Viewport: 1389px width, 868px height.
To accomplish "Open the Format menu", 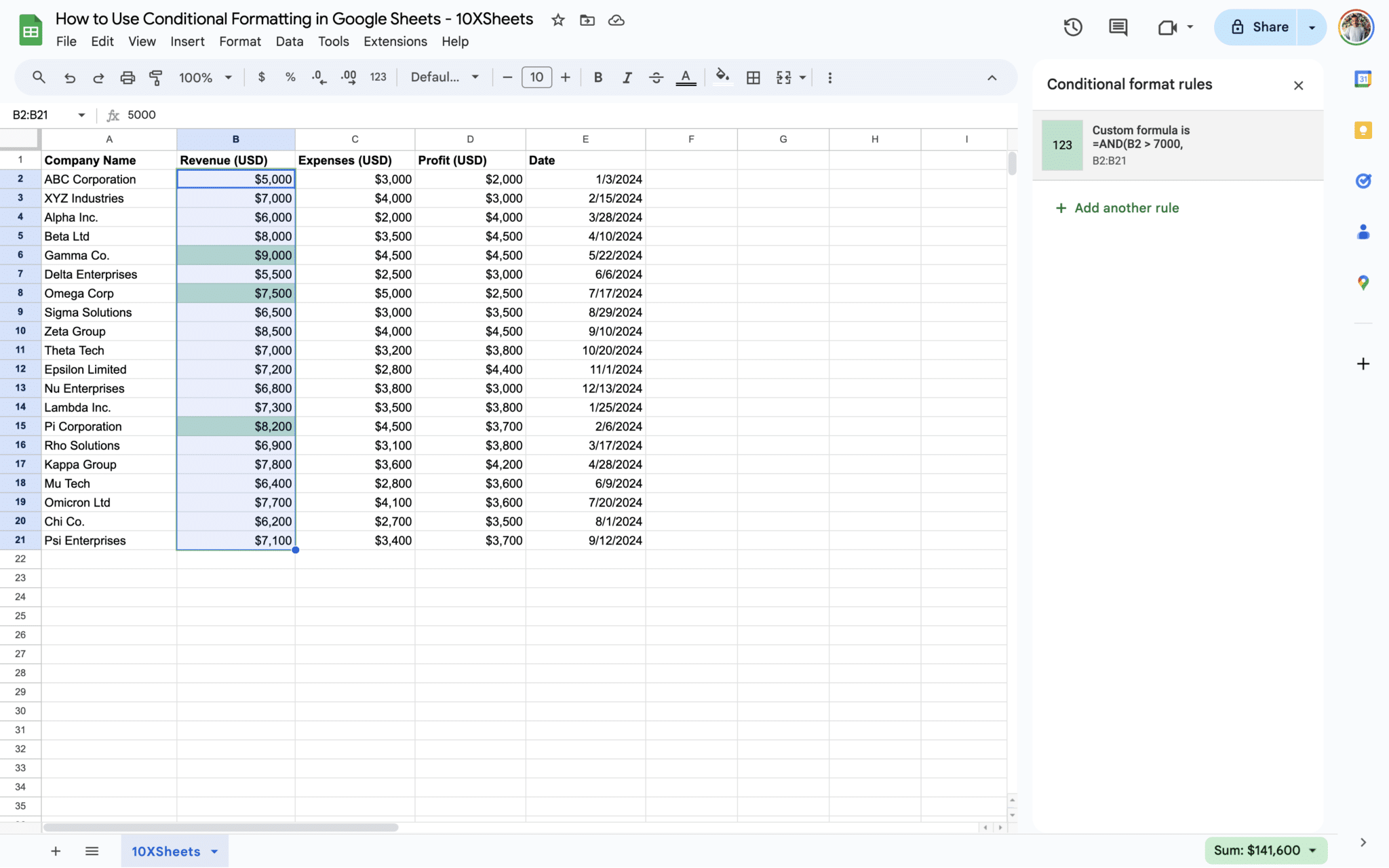I will 240,41.
